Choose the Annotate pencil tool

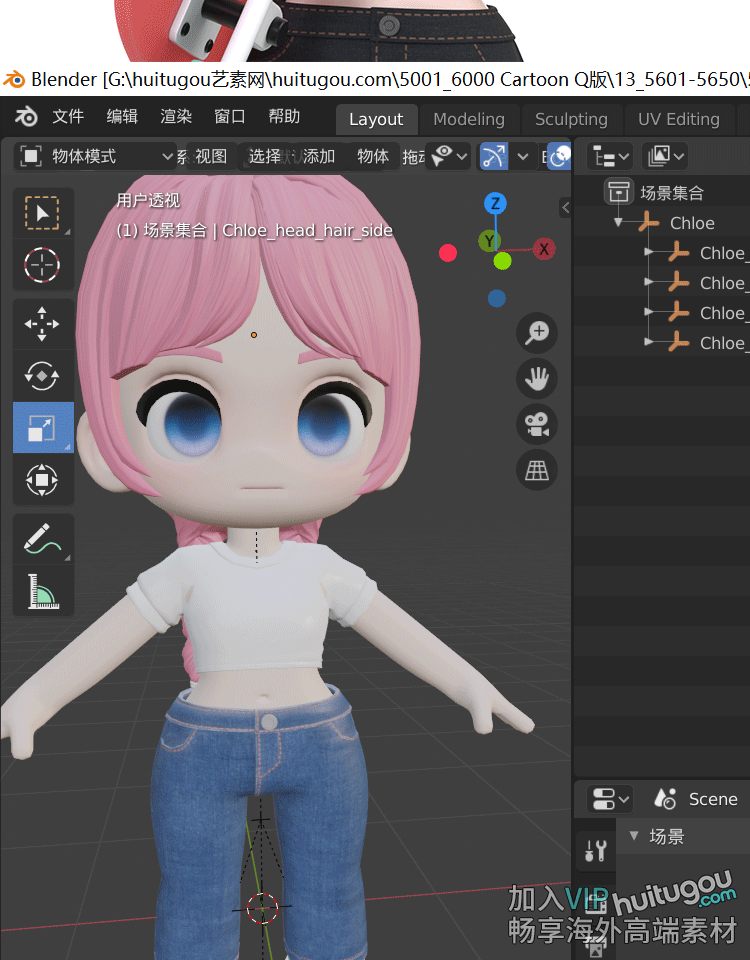click(42, 540)
